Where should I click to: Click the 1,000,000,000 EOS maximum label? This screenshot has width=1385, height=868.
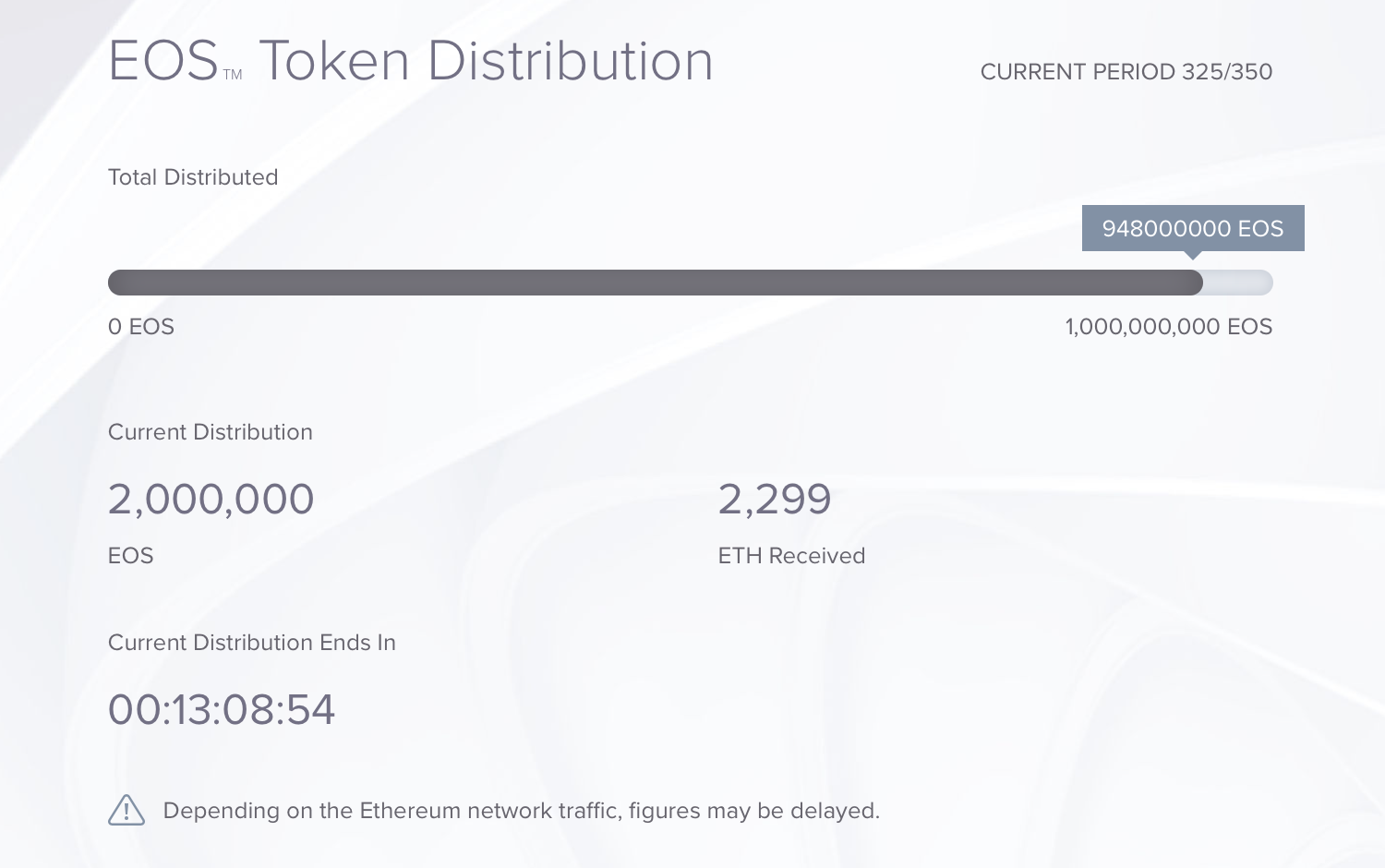click(1168, 327)
